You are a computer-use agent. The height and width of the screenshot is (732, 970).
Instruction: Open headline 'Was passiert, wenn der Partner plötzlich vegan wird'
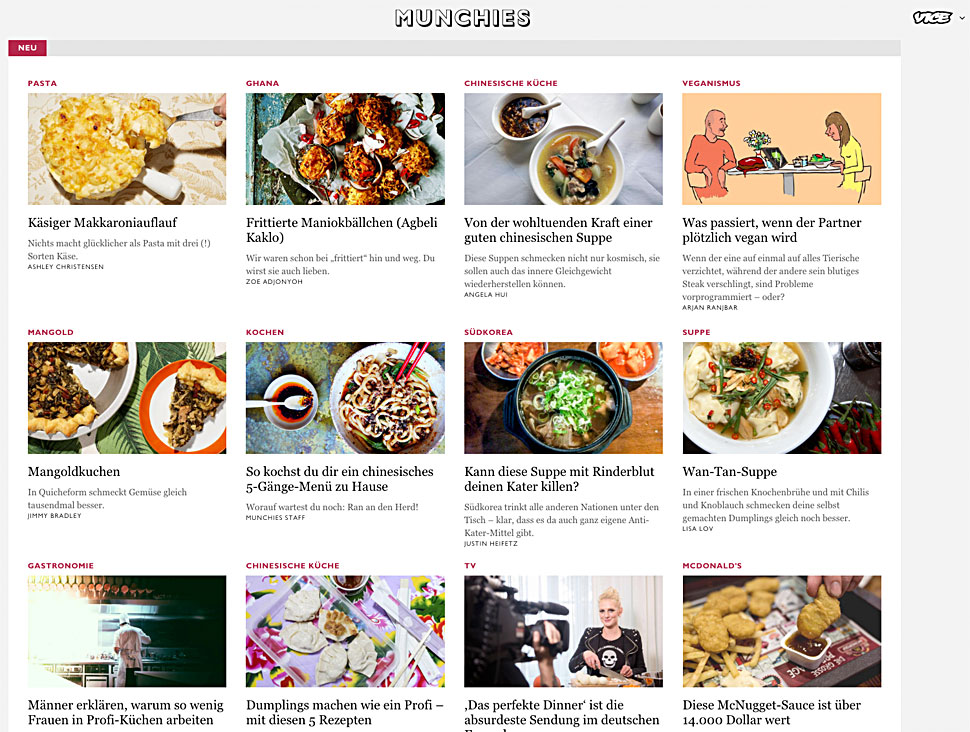pyautogui.click(x=771, y=230)
